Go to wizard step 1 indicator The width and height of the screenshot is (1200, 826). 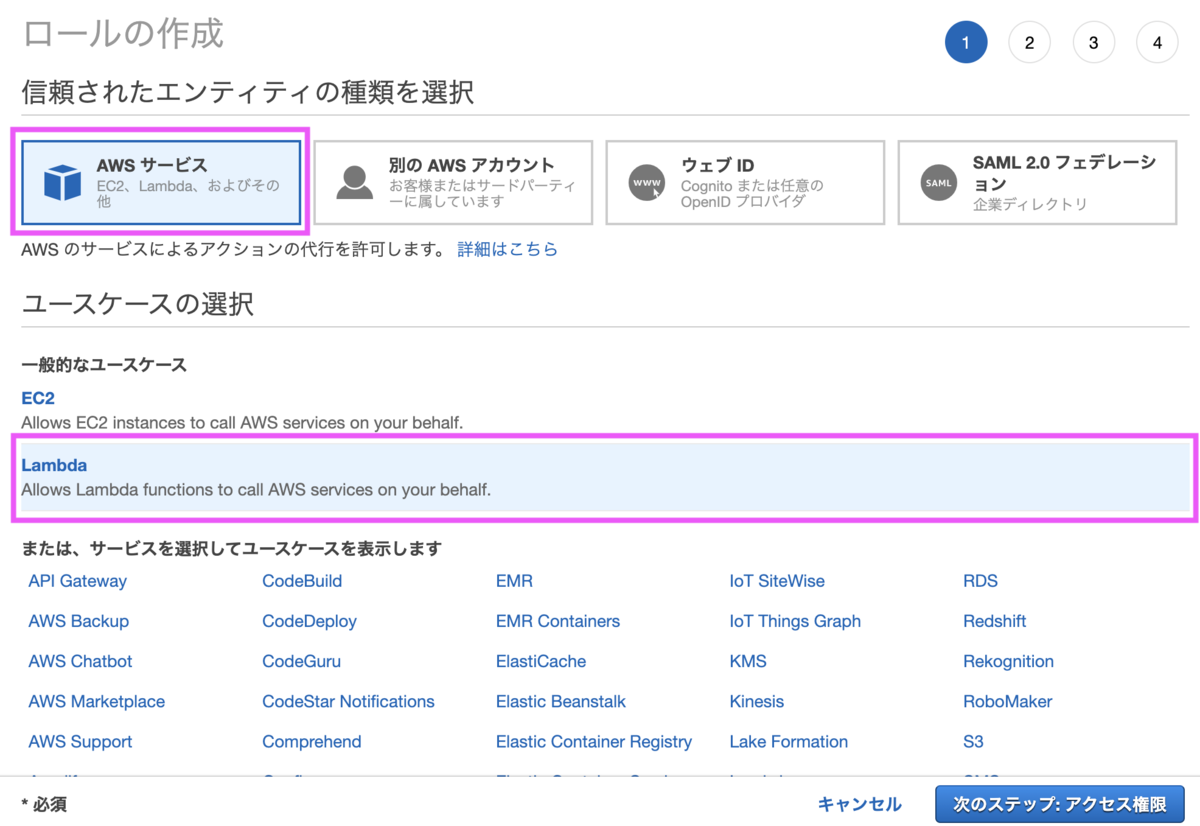966,42
